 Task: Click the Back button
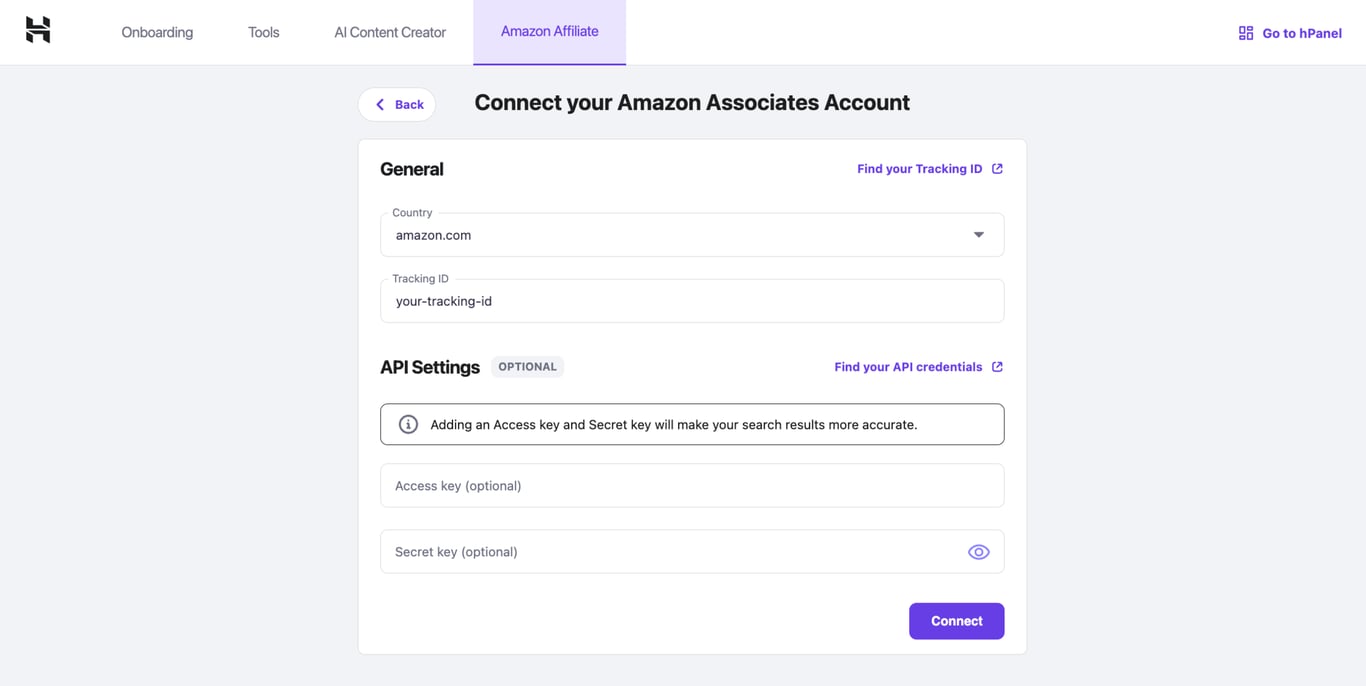[x=397, y=104]
